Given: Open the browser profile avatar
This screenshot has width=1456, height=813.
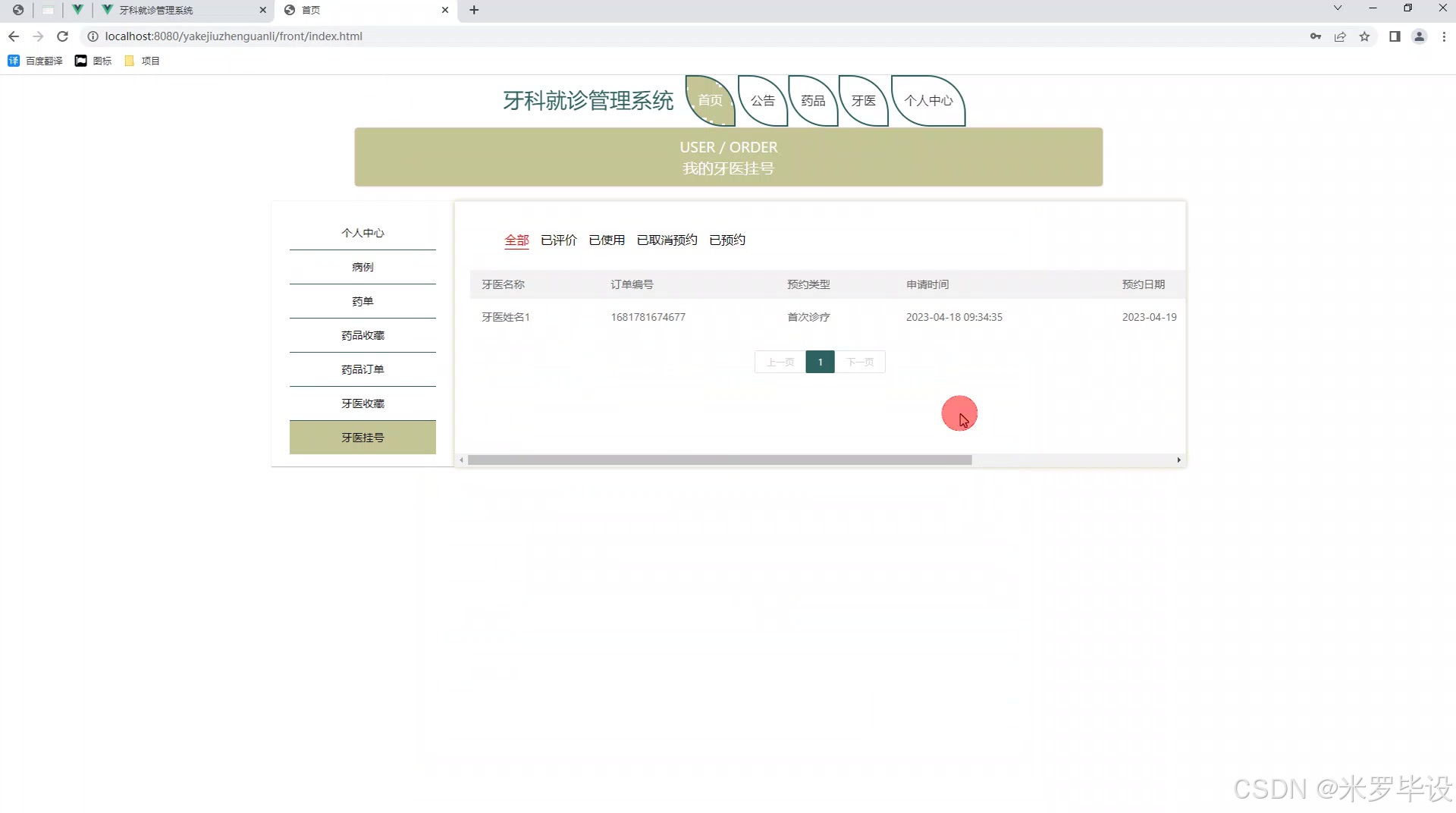Looking at the screenshot, I should (x=1419, y=36).
